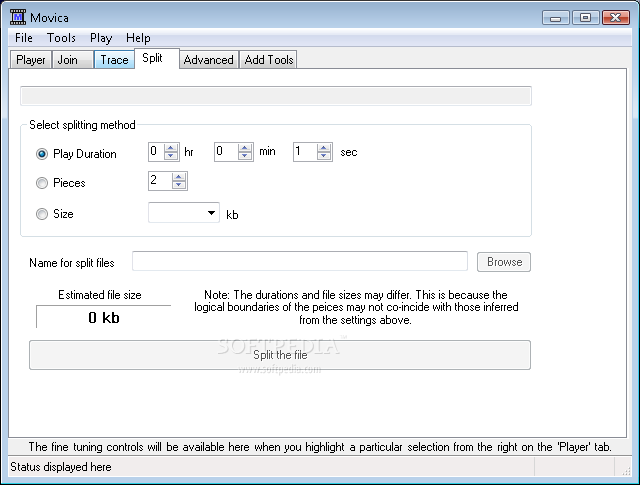
Task: Close the Movica window
Action: 616,18
